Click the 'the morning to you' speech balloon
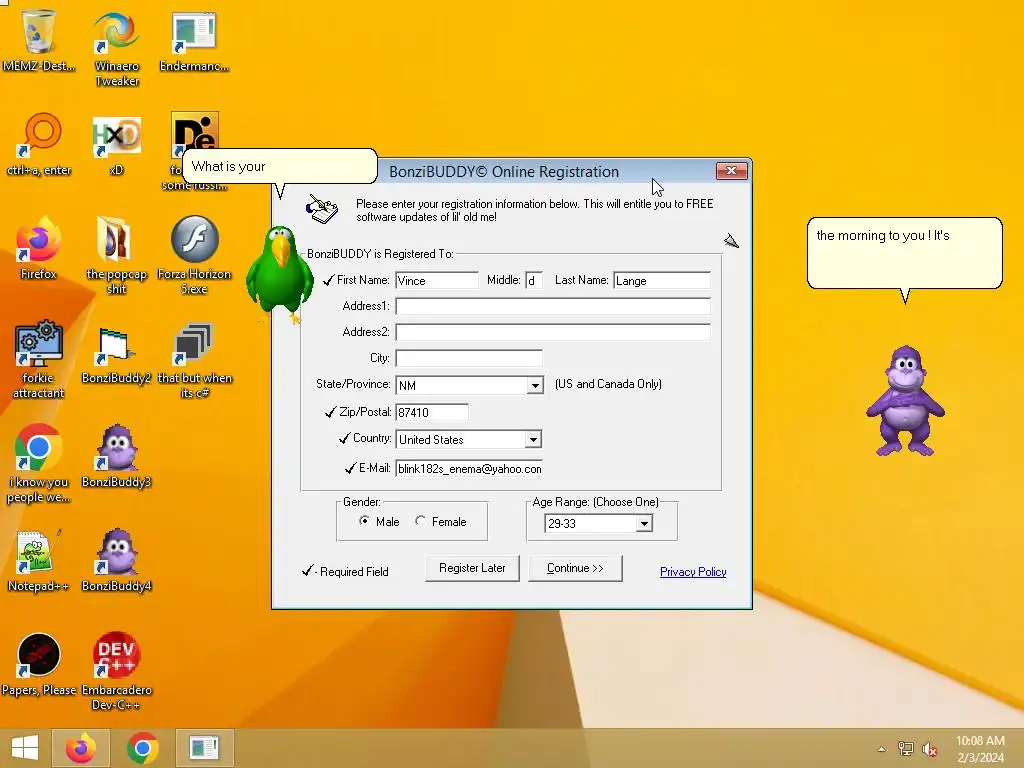 point(904,253)
